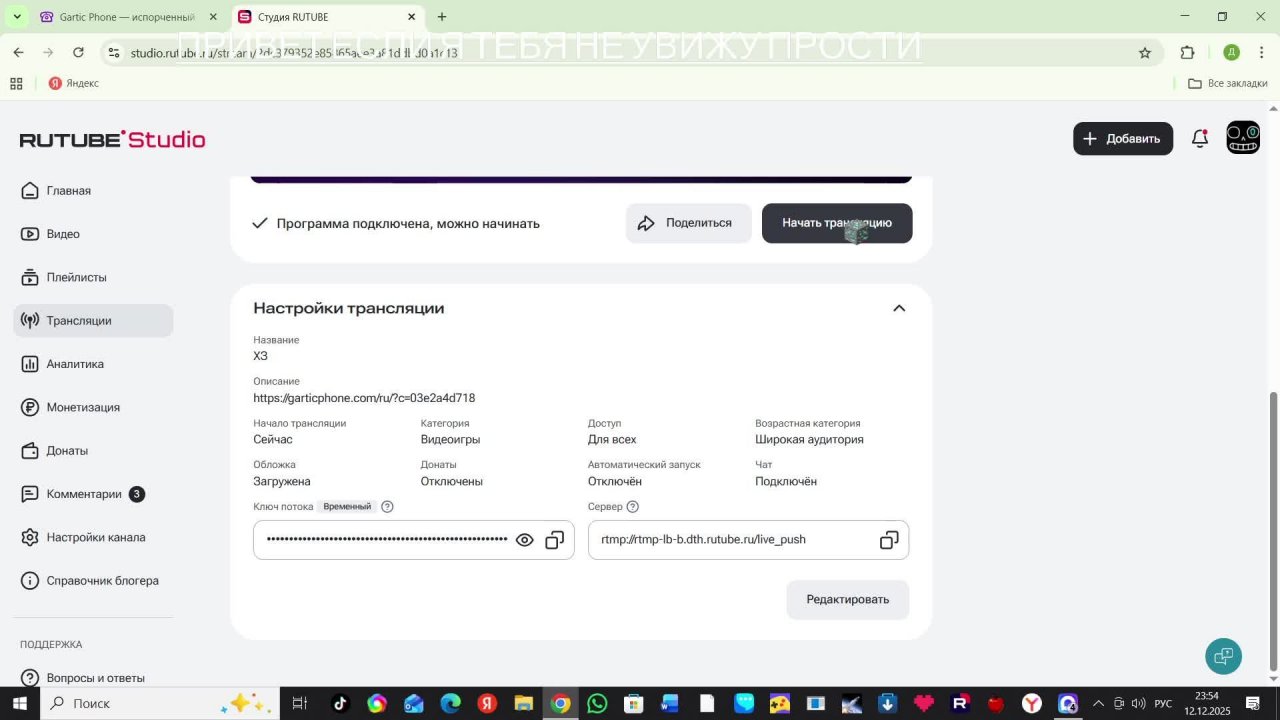Collapse the Настройки трансляции section
Image resolution: width=1280 pixels, height=720 pixels.
899,308
